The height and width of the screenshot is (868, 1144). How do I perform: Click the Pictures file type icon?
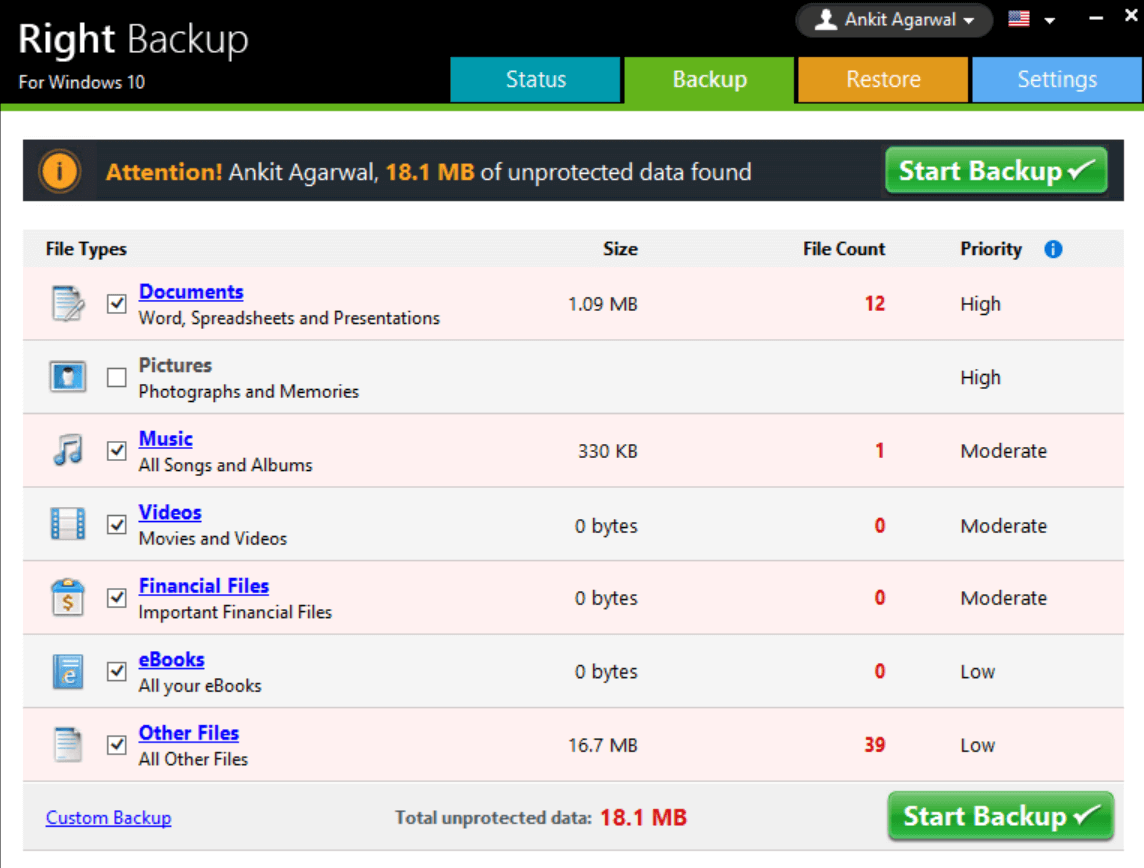click(x=67, y=377)
